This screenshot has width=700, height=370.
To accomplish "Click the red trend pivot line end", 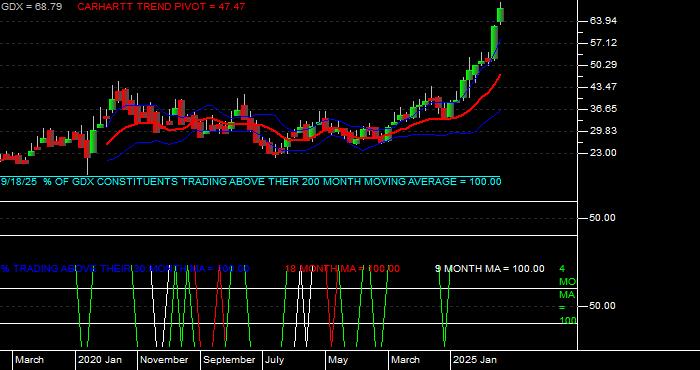I will [499, 76].
